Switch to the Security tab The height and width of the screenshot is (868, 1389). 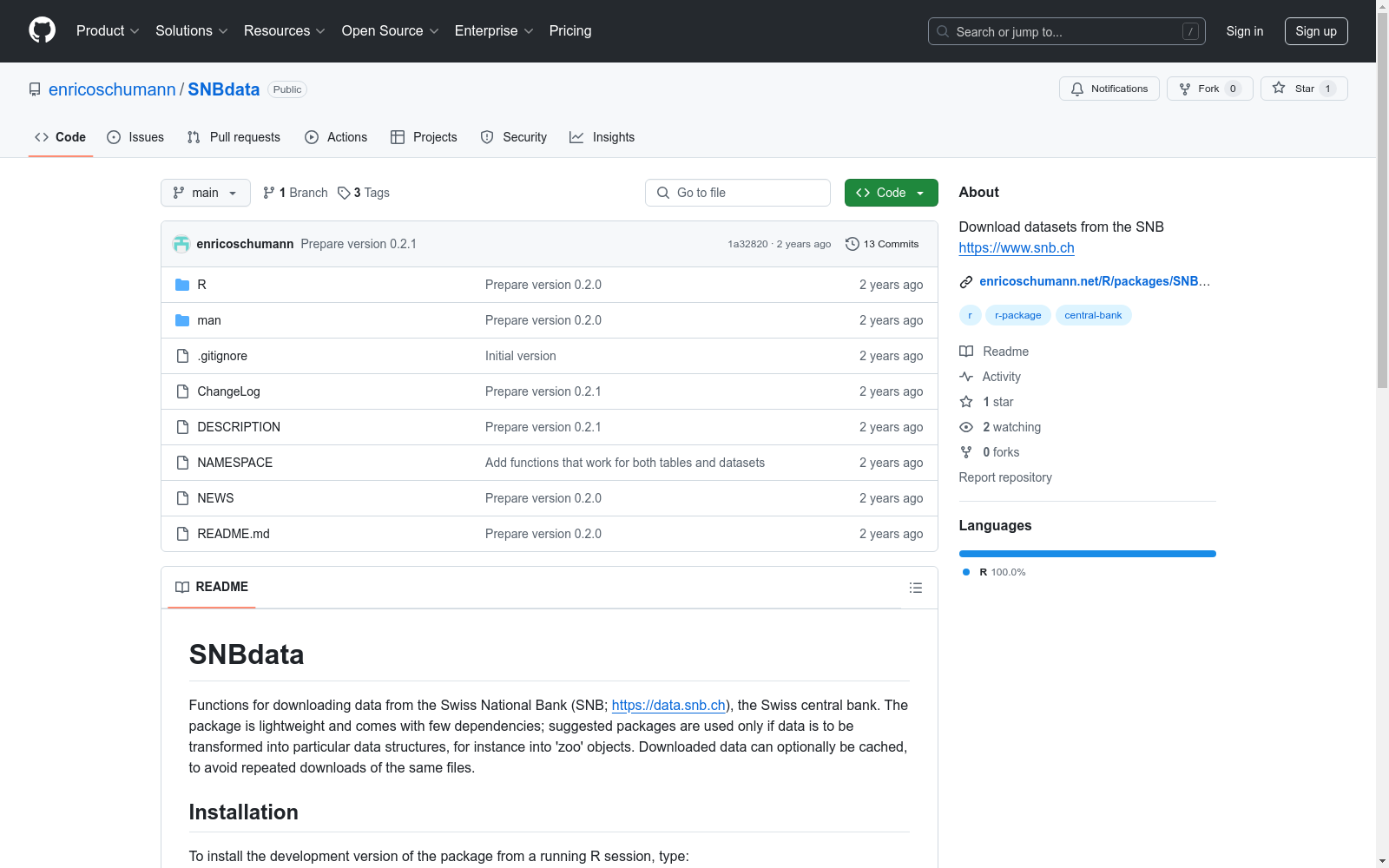click(514, 137)
